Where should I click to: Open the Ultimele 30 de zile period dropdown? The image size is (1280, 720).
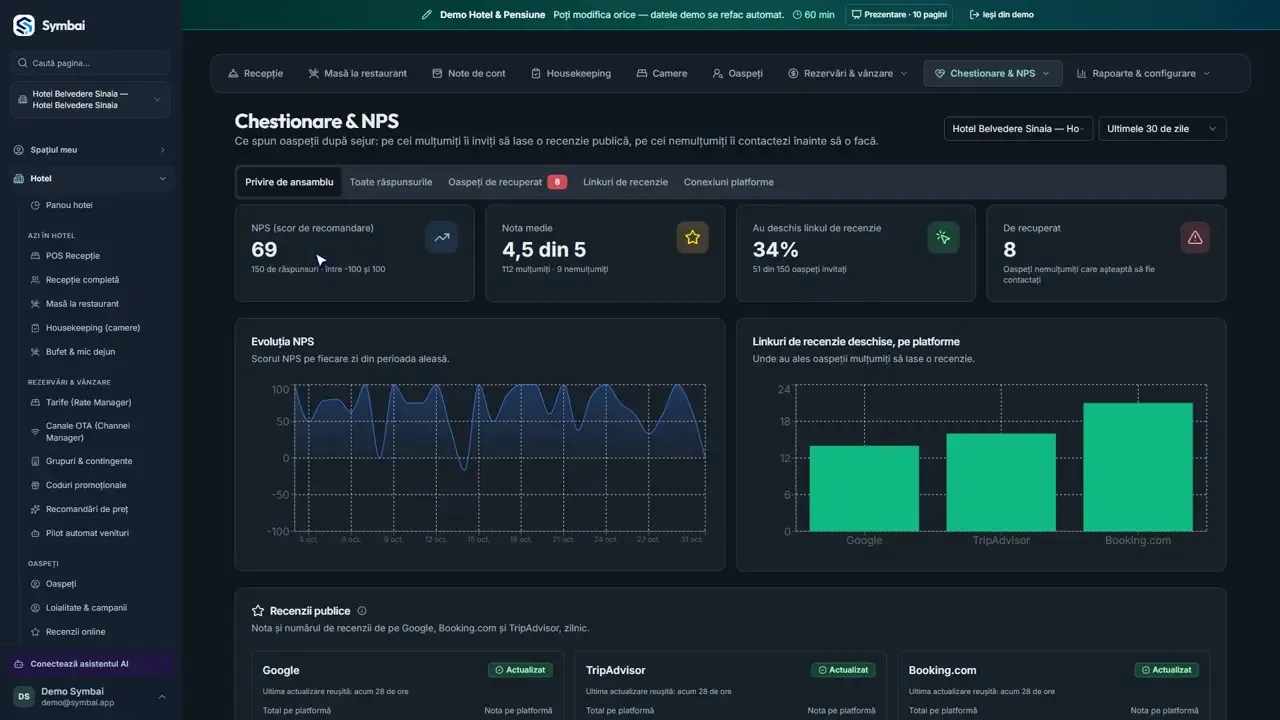click(1162, 129)
